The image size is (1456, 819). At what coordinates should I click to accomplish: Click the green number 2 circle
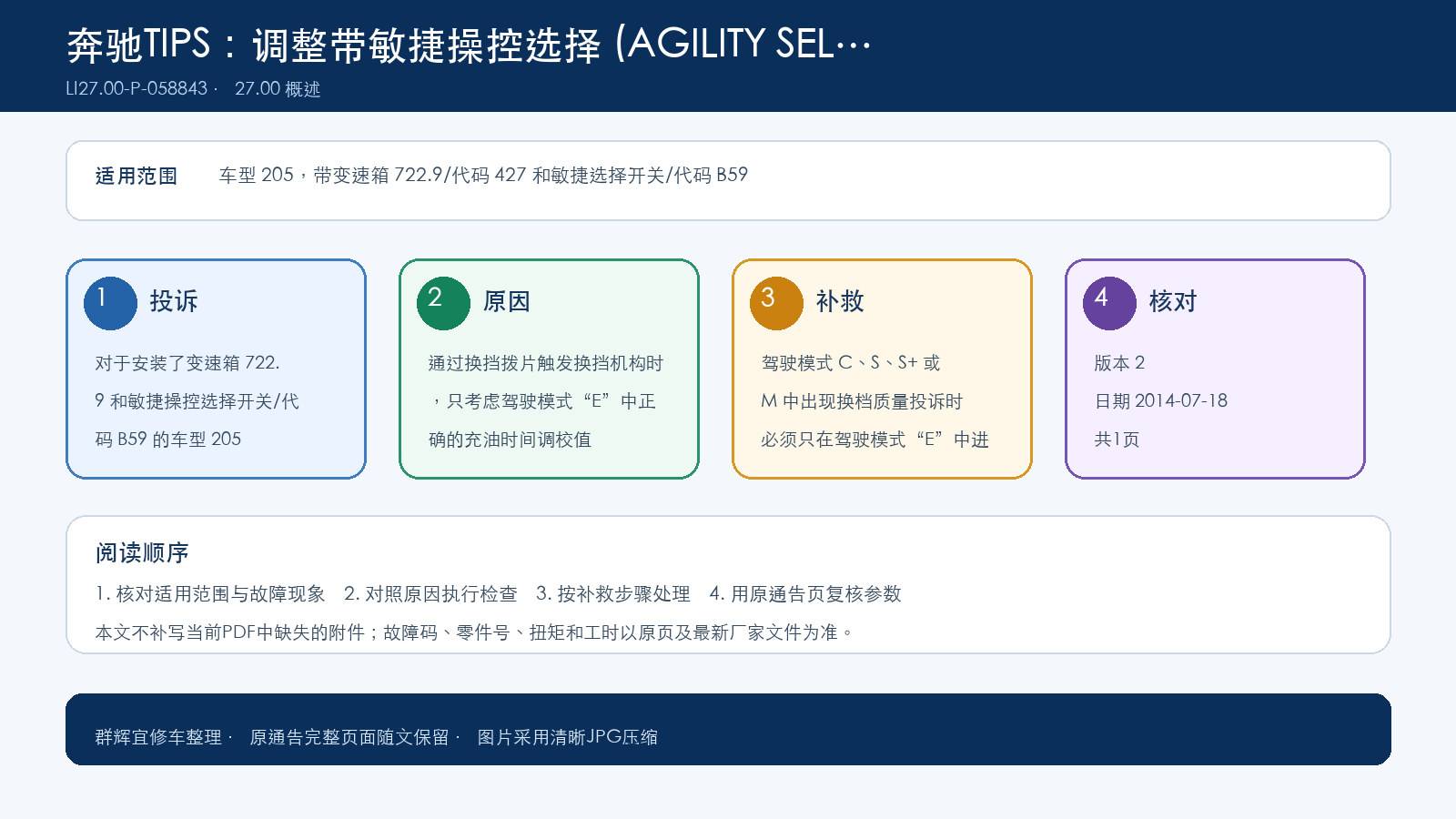(443, 303)
